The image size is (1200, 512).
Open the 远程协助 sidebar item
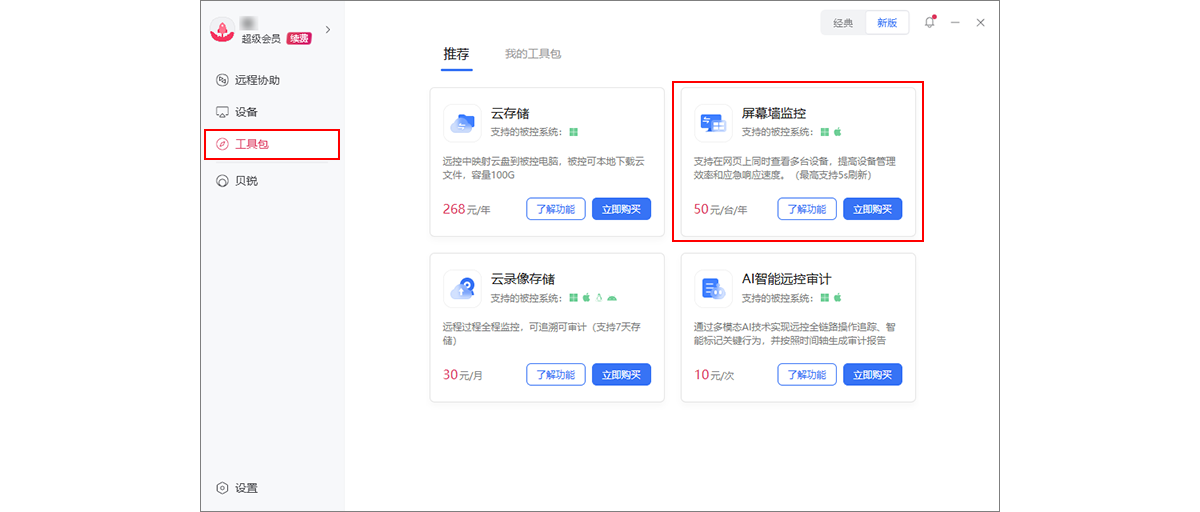pyautogui.click(x=272, y=80)
